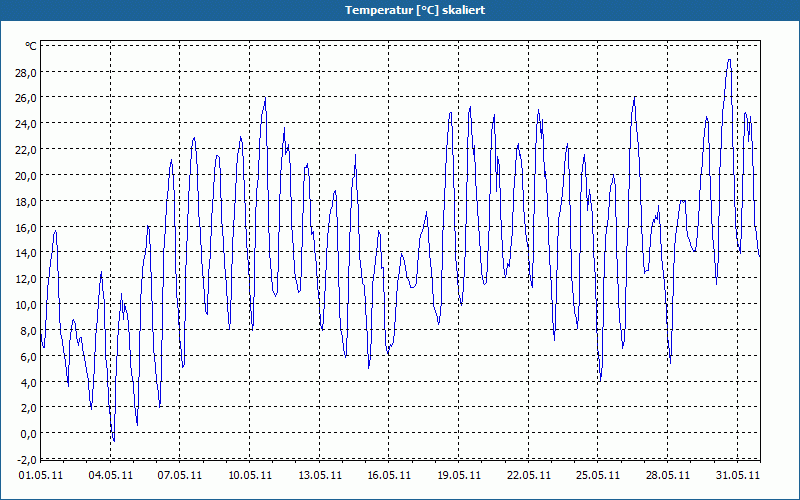
Task: Click the 14,0 y-axis label
Action: tap(26, 253)
